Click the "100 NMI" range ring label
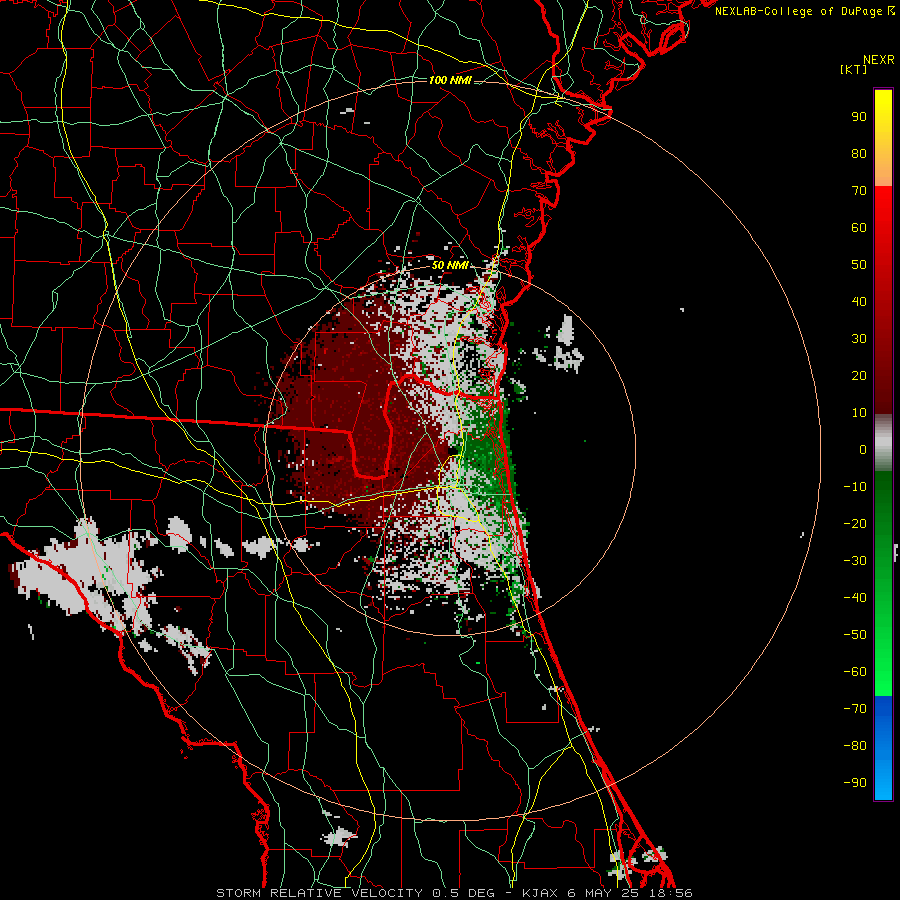Screen dimensions: 900x900 pyautogui.click(x=450, y=80)
